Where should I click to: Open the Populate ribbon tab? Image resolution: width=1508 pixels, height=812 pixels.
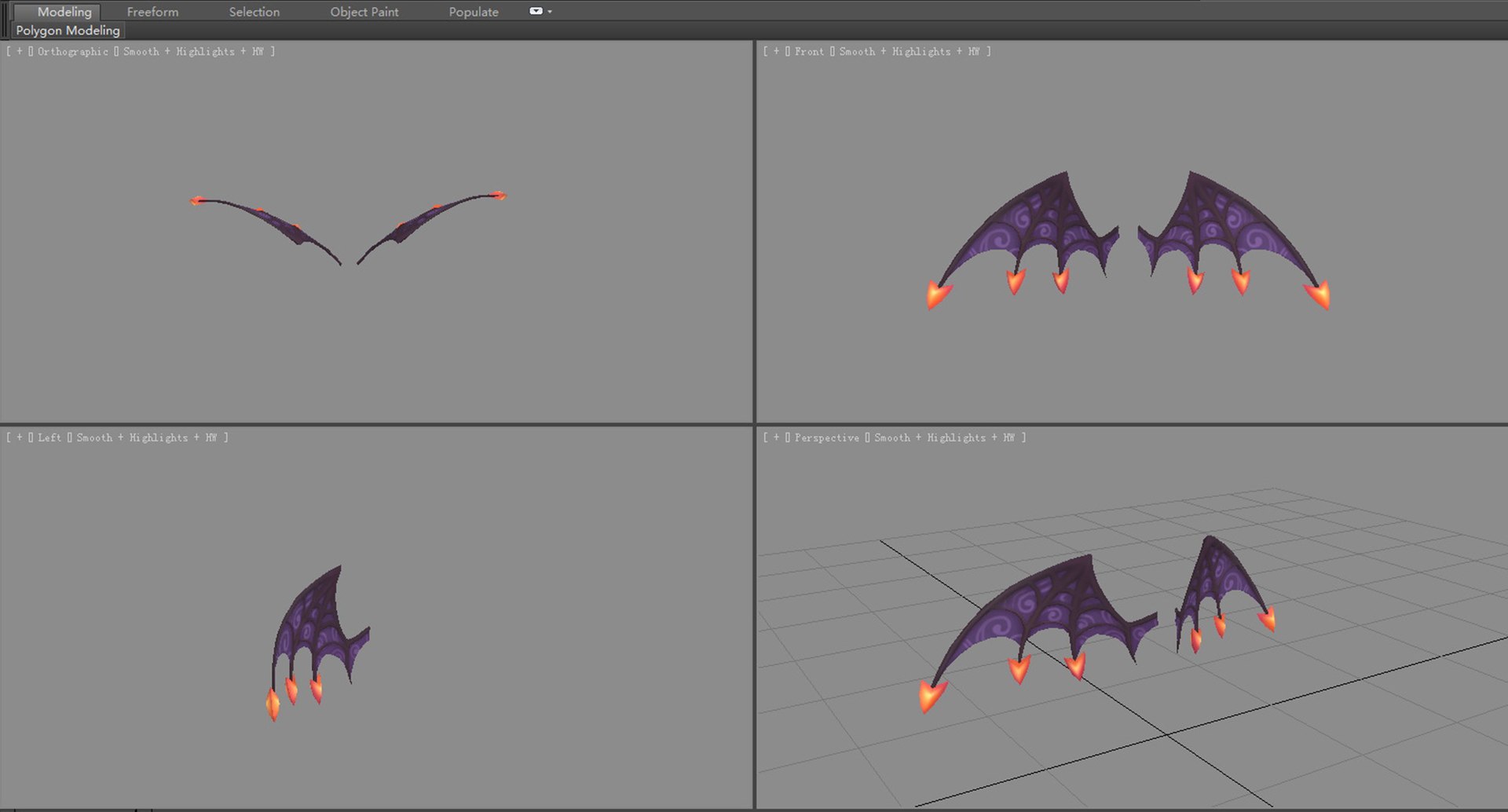tap(474, 12)
